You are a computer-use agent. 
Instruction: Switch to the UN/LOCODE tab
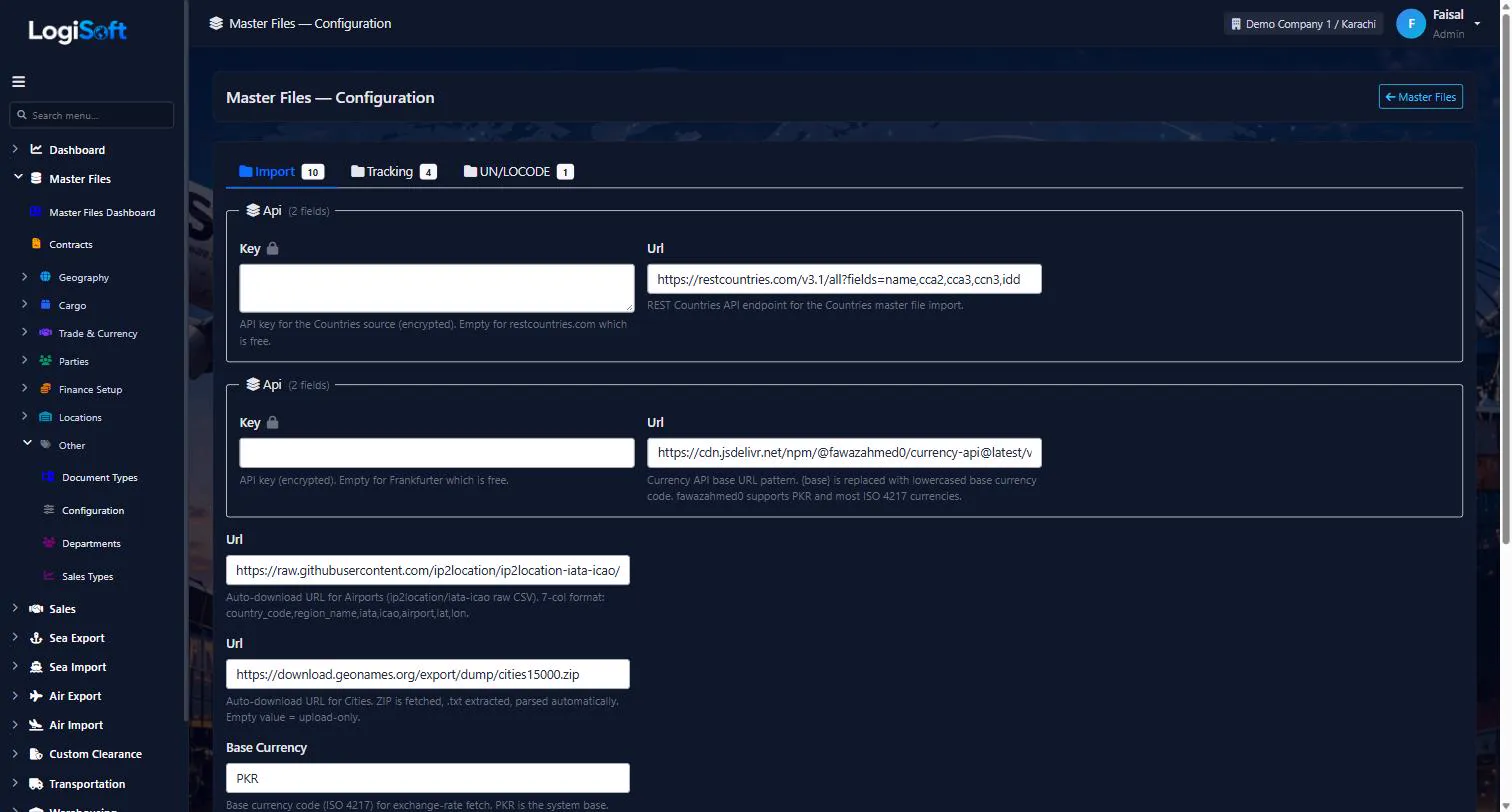[x=518, y=172]
